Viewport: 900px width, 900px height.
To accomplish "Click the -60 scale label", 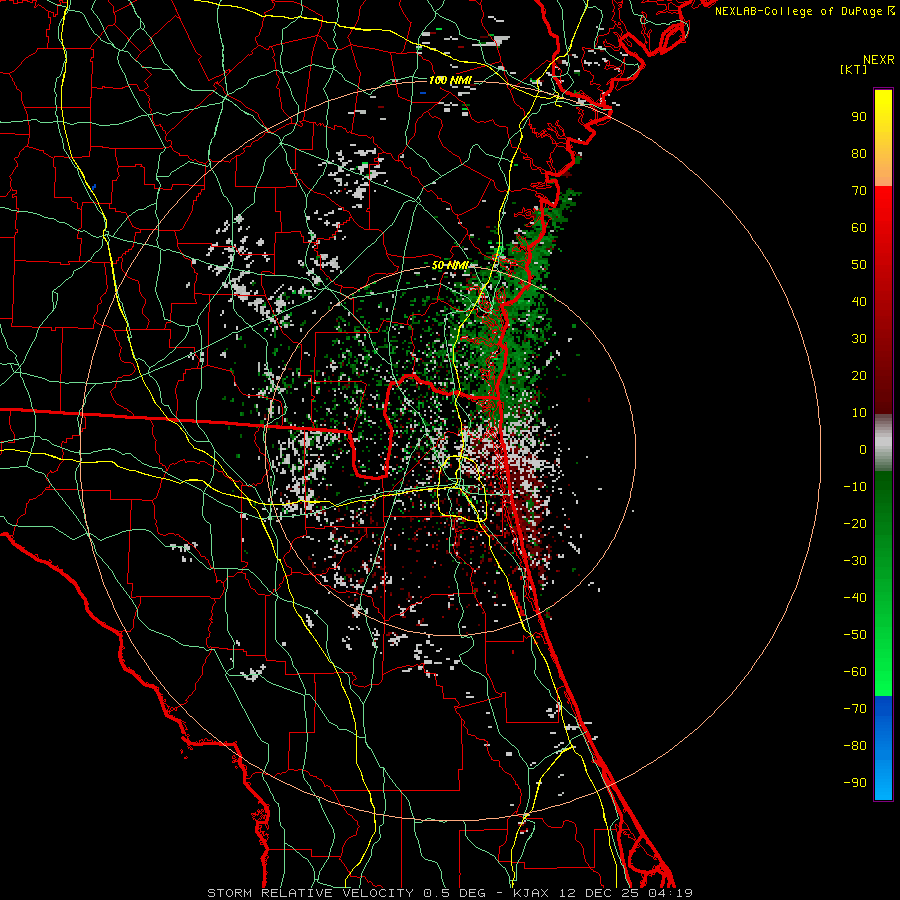I will [855, 672].
